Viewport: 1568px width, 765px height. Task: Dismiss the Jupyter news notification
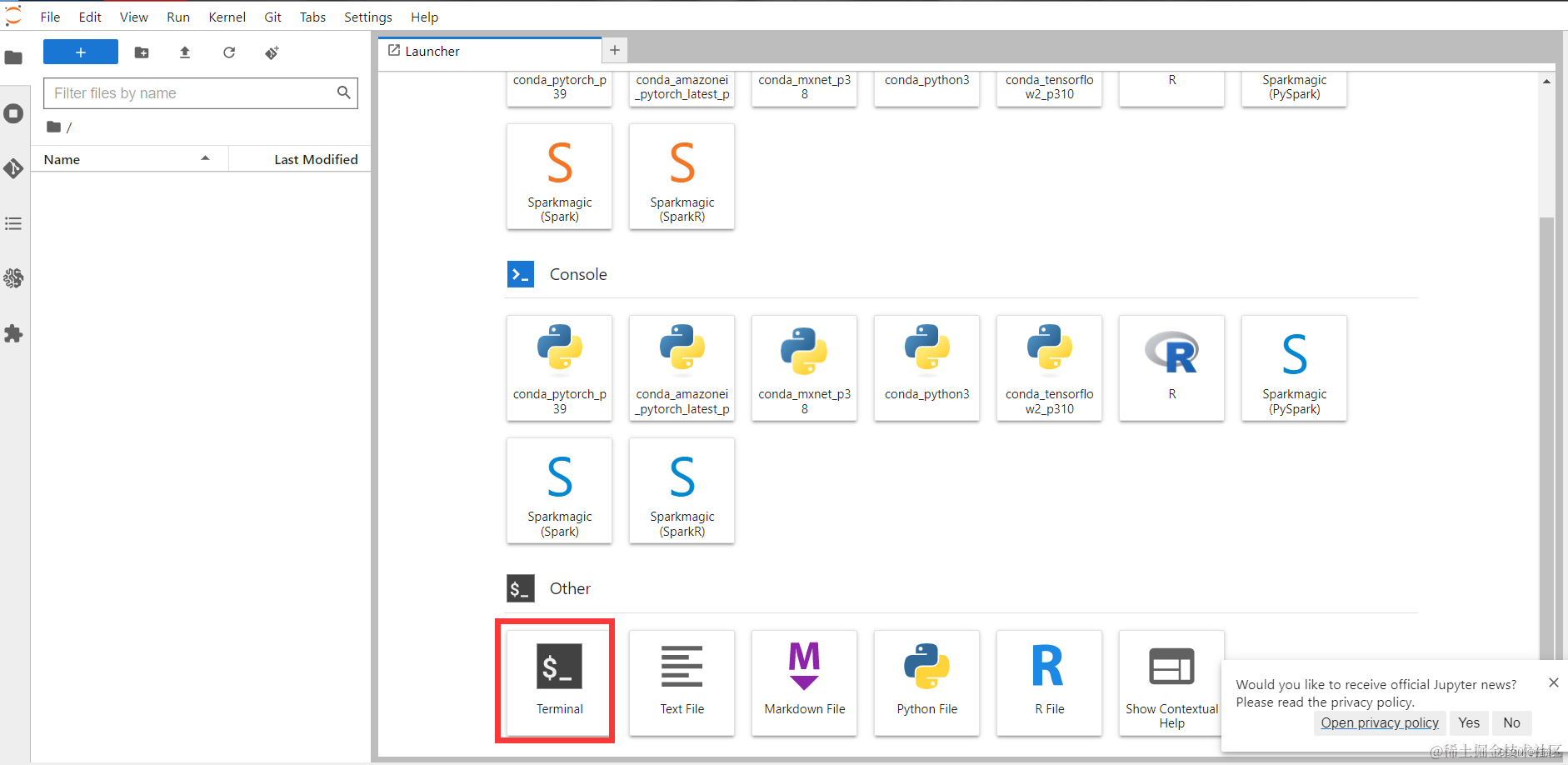coord(1553,682)
